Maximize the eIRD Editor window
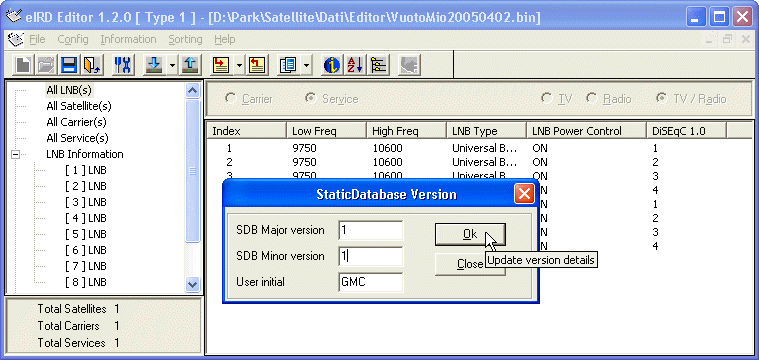 [x=719, y=17]
